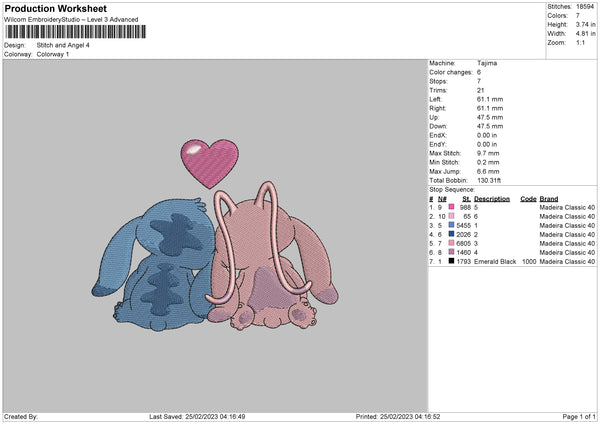Screen dimensions: 600x424
Task: Click the pink color swatch for stop 1
Action: 451,207
